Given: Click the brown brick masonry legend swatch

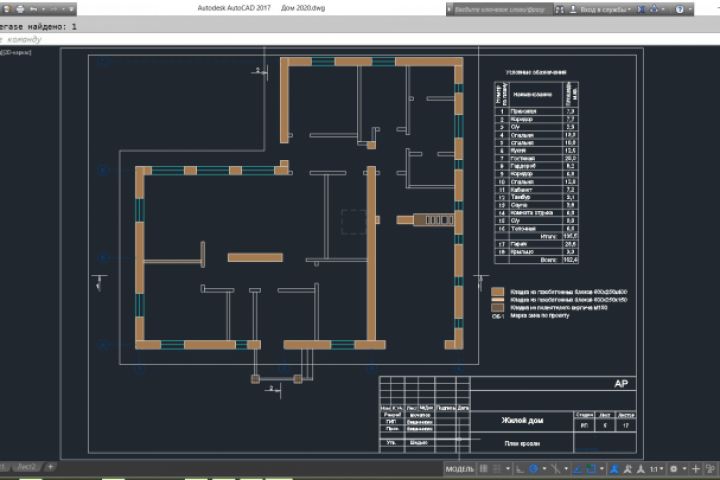Looking at the screenshot, I should [x=498, y=307].
